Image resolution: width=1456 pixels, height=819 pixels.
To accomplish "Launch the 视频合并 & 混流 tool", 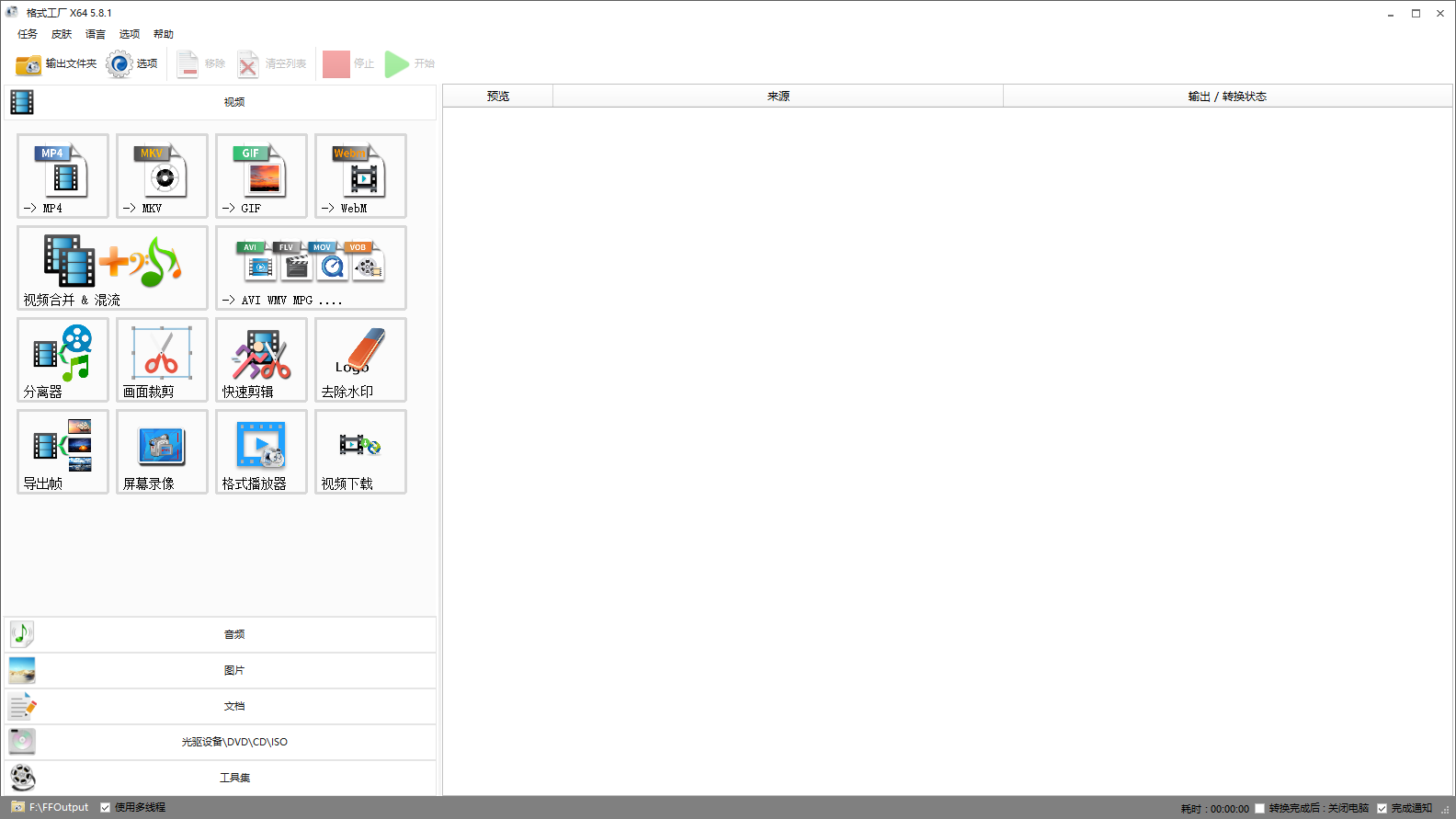I will coord(112,267).
